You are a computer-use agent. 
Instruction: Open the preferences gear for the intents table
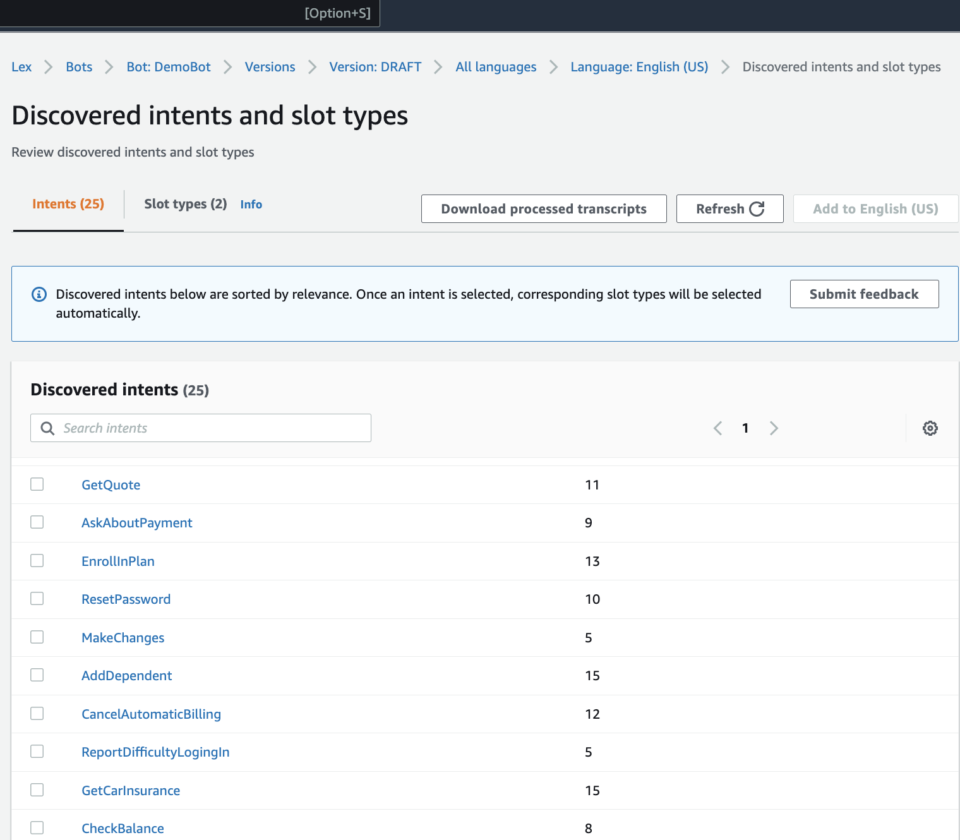[930, 427]
